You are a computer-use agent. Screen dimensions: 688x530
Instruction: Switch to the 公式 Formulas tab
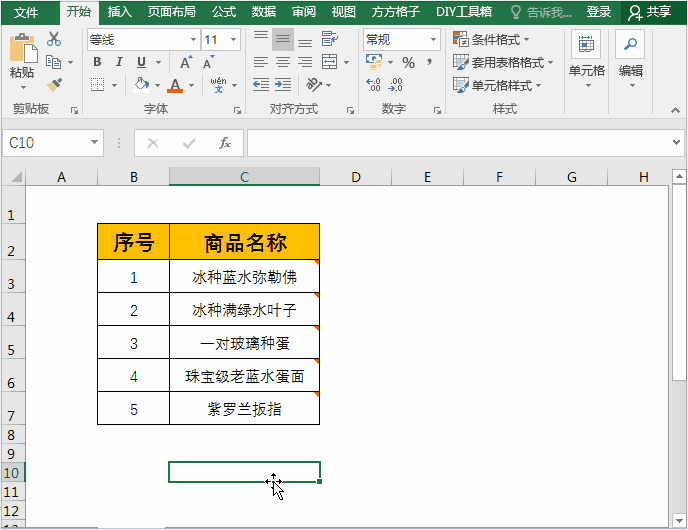(224, 12)
